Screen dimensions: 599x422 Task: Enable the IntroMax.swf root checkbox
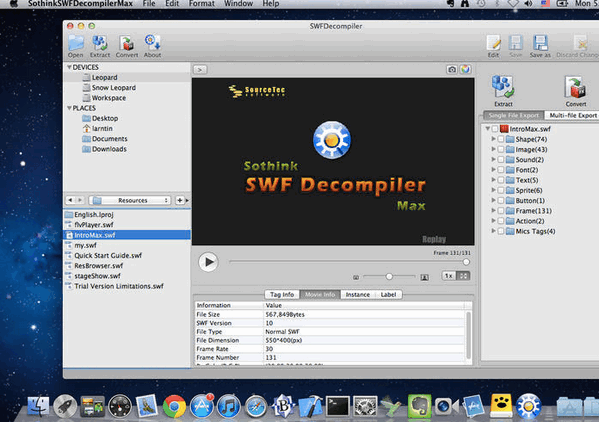point(495,129)
